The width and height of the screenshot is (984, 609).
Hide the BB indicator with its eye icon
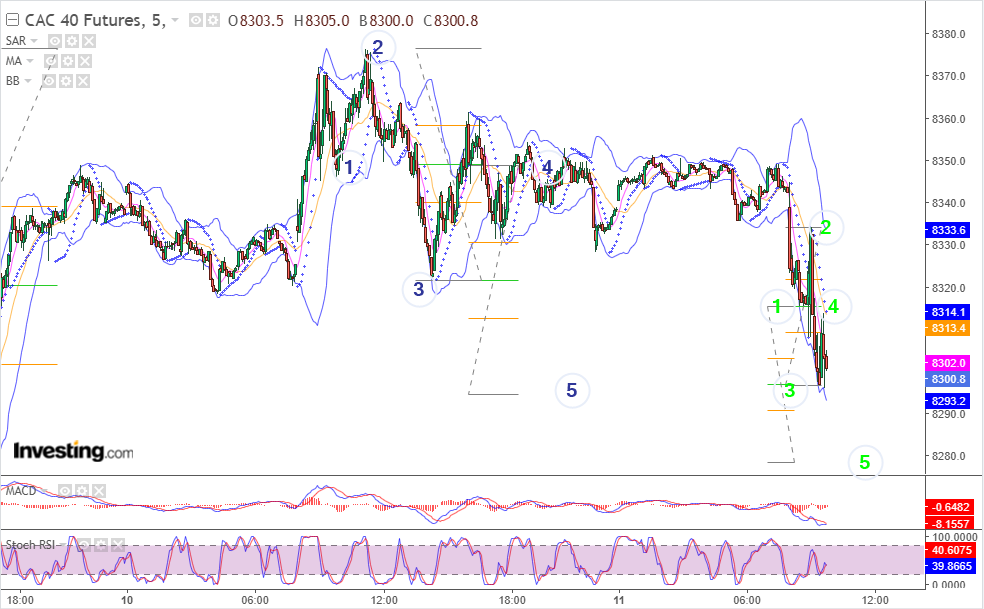pos(49,81)
